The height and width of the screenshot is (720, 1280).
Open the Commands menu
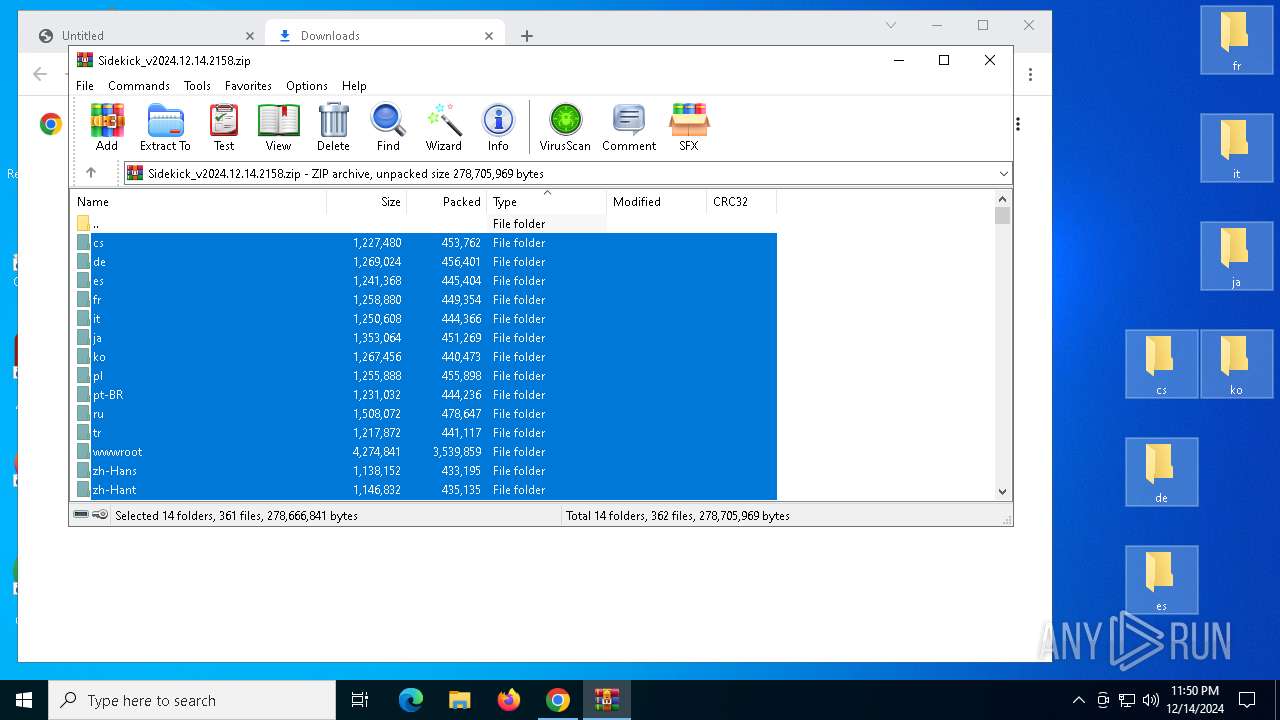pyautogui.click(x=139, y=86)
